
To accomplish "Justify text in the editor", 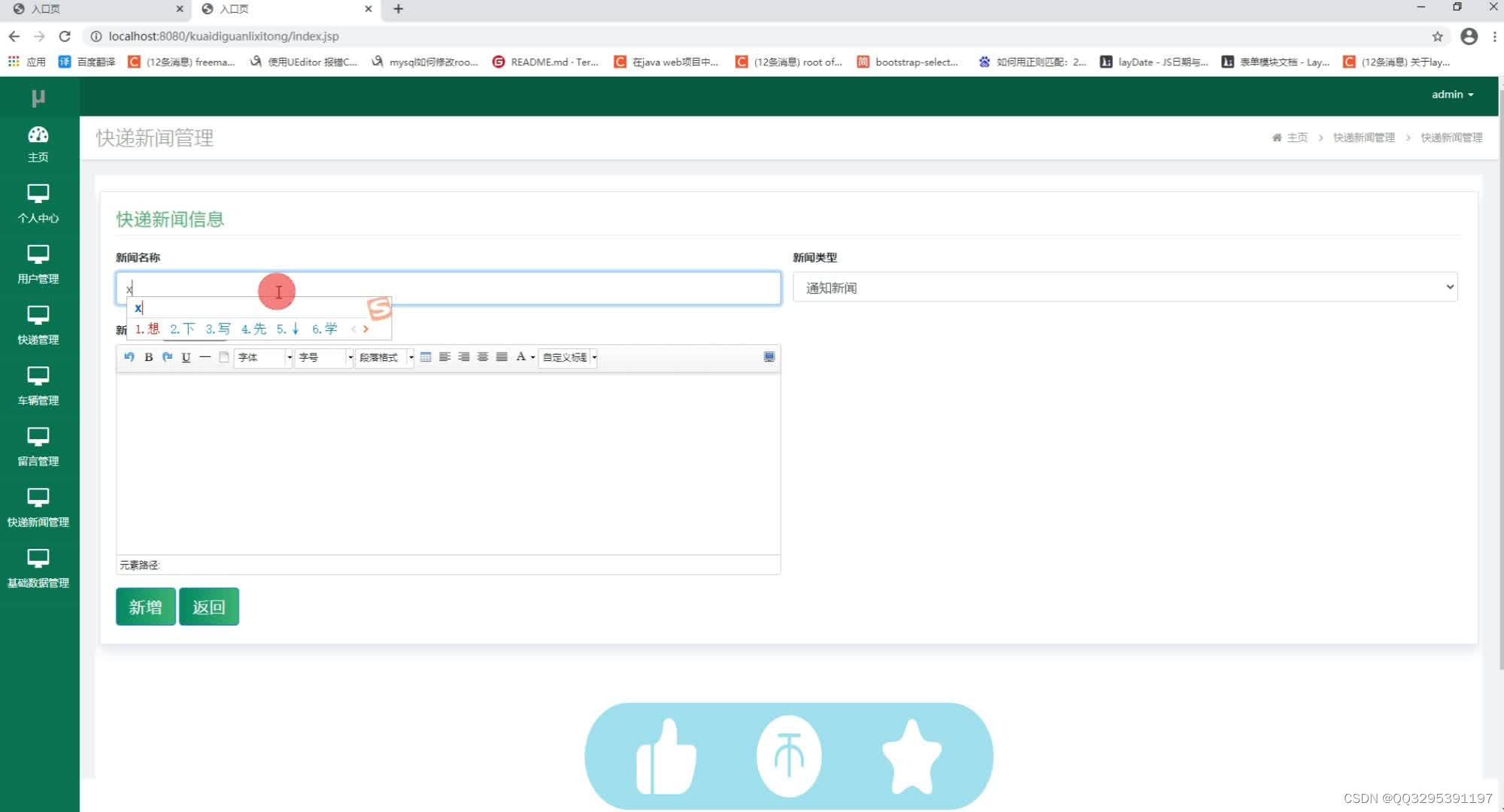I will click(x=502, y=357).
